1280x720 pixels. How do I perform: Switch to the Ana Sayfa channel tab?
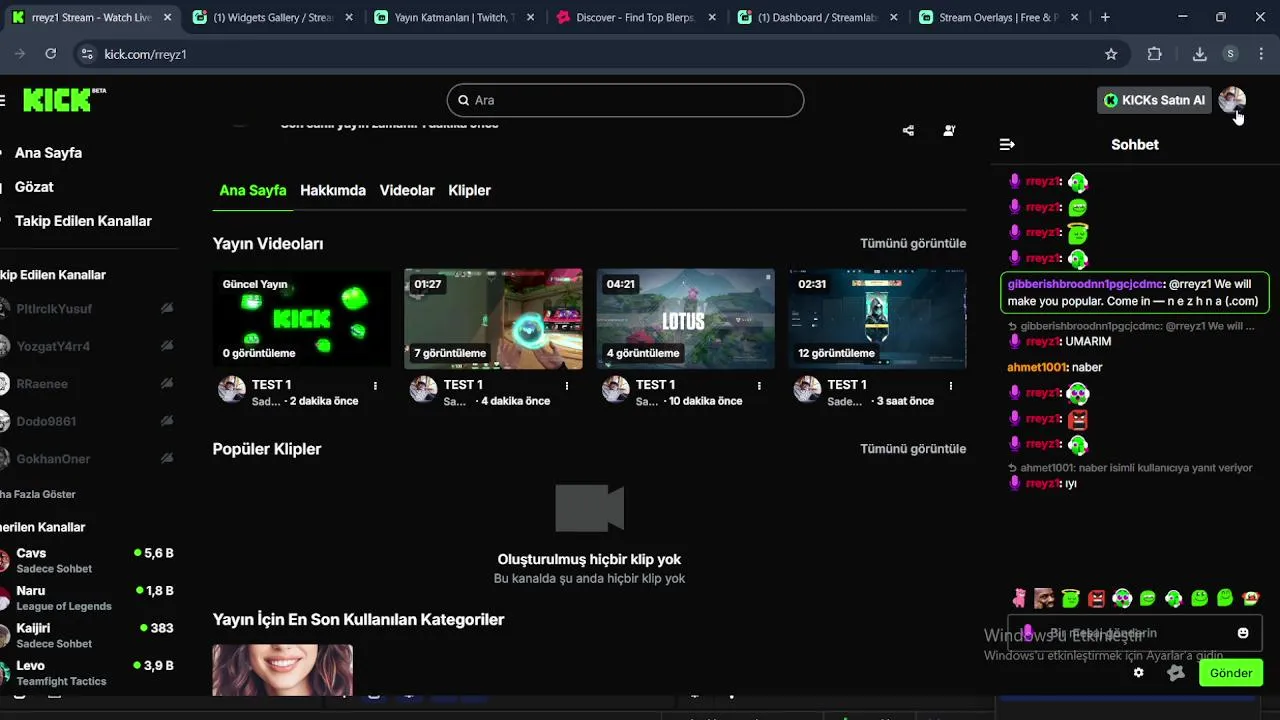tap(253, 190)
